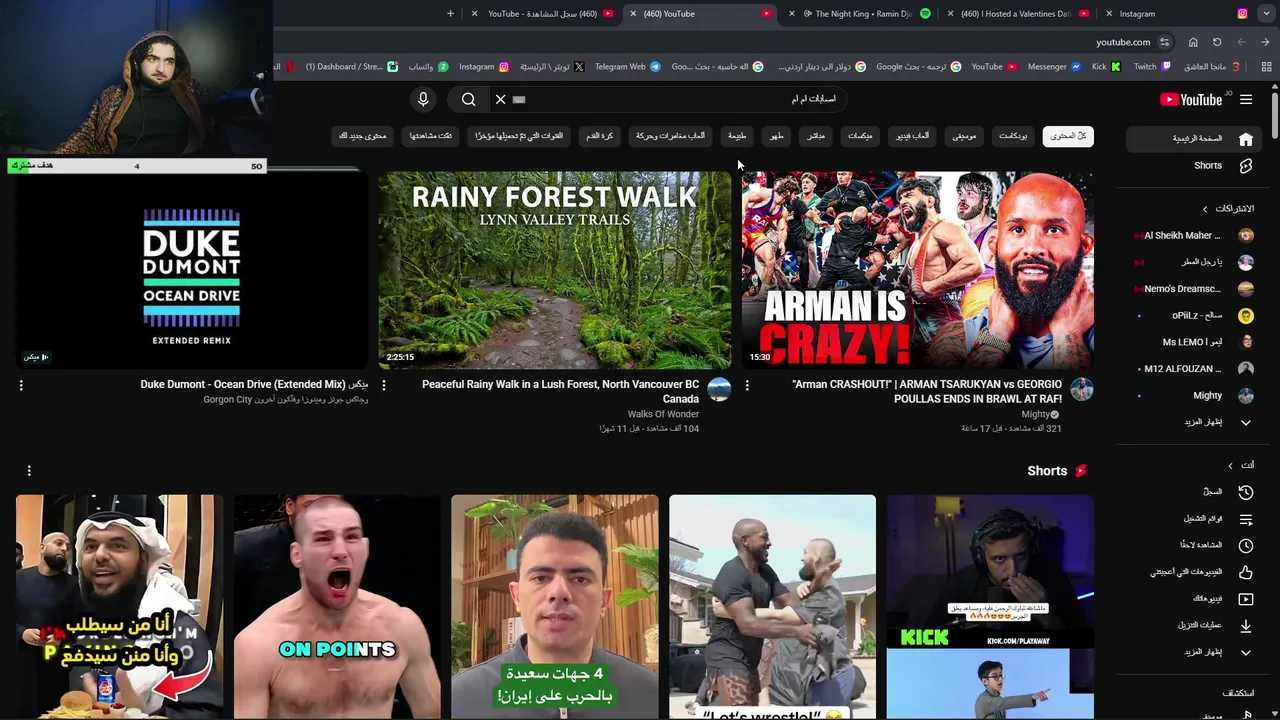Open Ms LEMO subscription channel
Screen dimensions: 1280x720
[x=1193, y=342]
